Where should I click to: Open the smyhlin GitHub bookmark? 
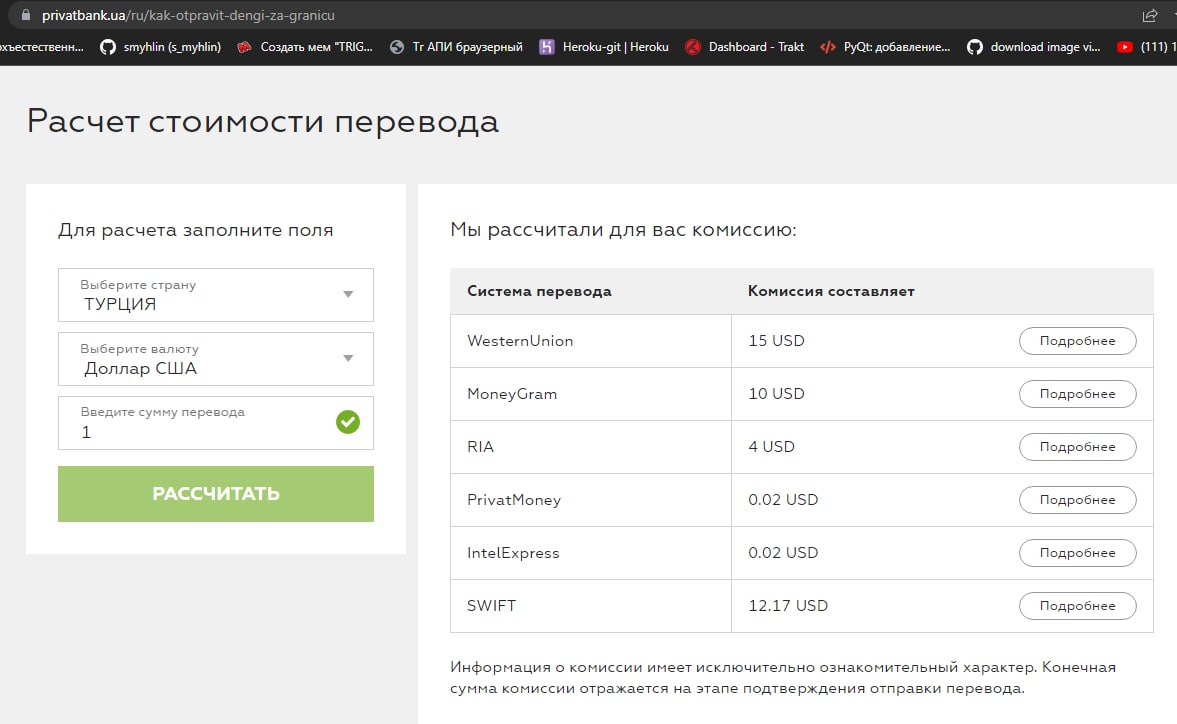tap(164, 46)
